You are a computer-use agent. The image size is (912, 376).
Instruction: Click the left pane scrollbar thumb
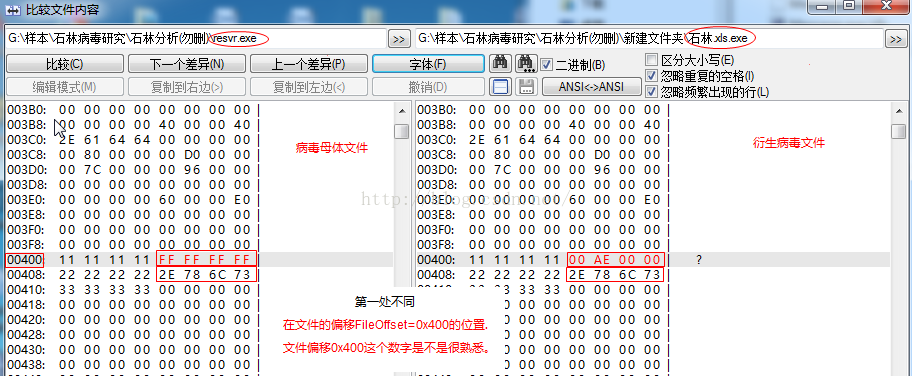click(x=401, y=132)
